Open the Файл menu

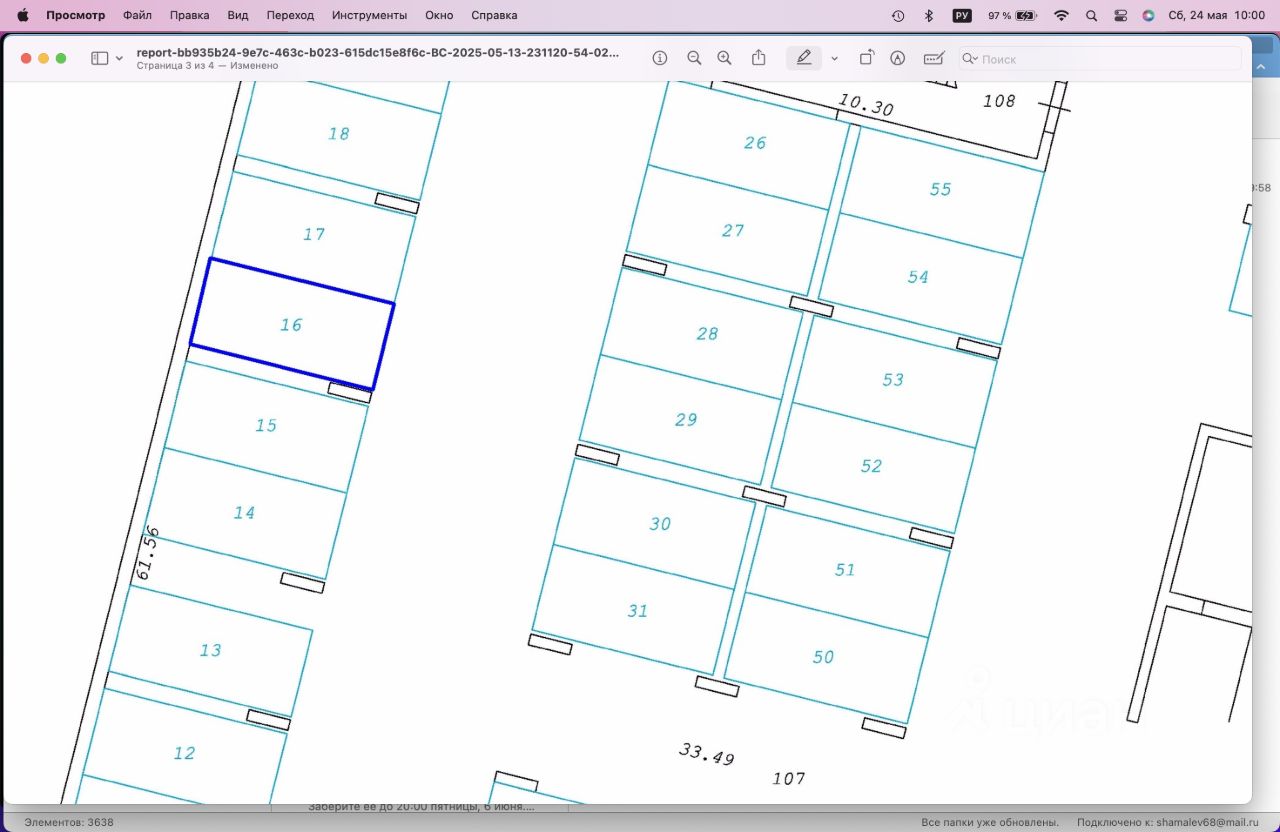pyautogui.click(x=138, y=15)
